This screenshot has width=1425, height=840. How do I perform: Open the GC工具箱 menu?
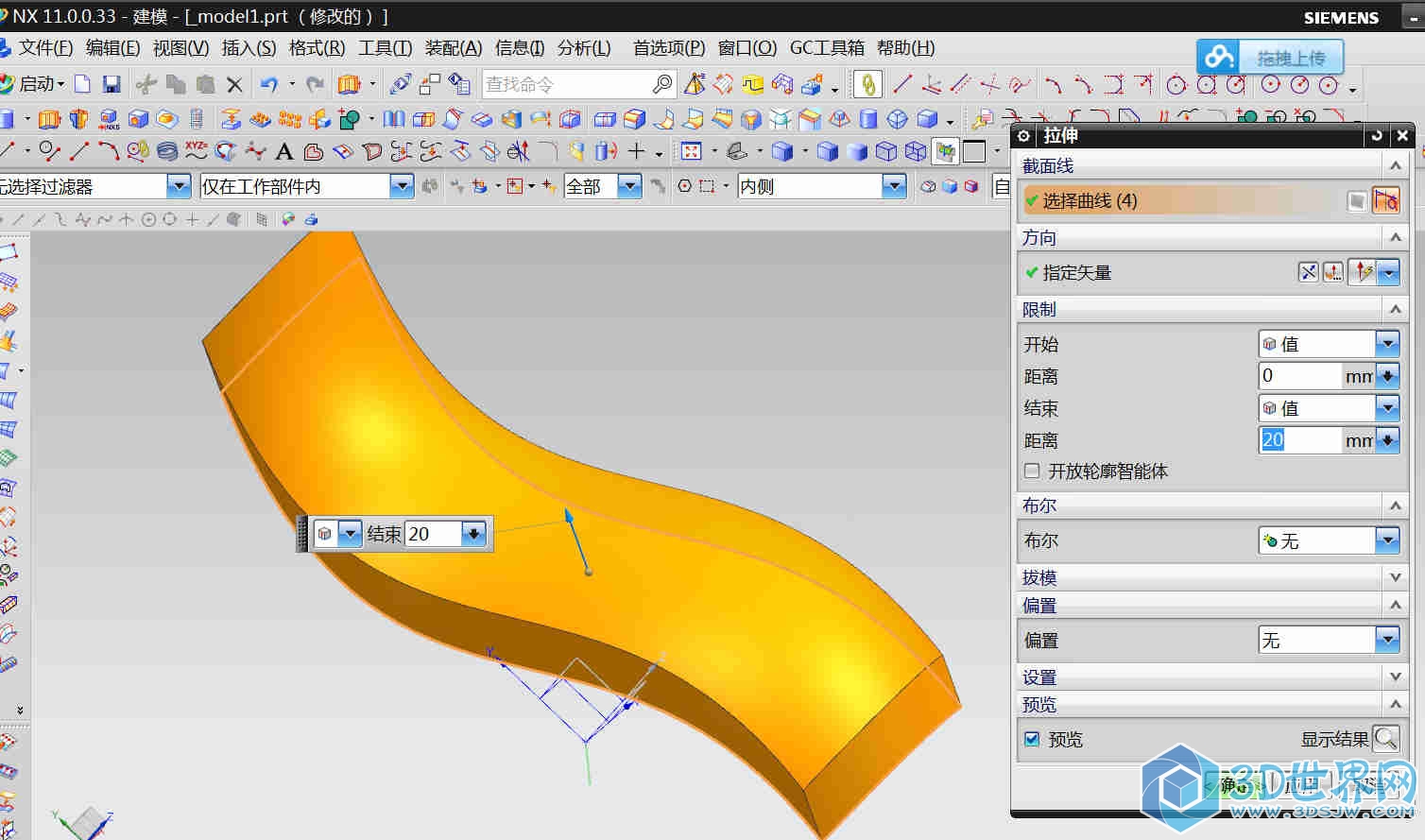[x=827, y=47]
